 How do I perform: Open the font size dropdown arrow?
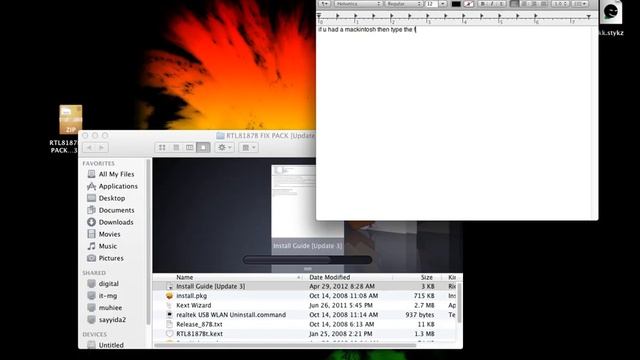click(443, 4)
